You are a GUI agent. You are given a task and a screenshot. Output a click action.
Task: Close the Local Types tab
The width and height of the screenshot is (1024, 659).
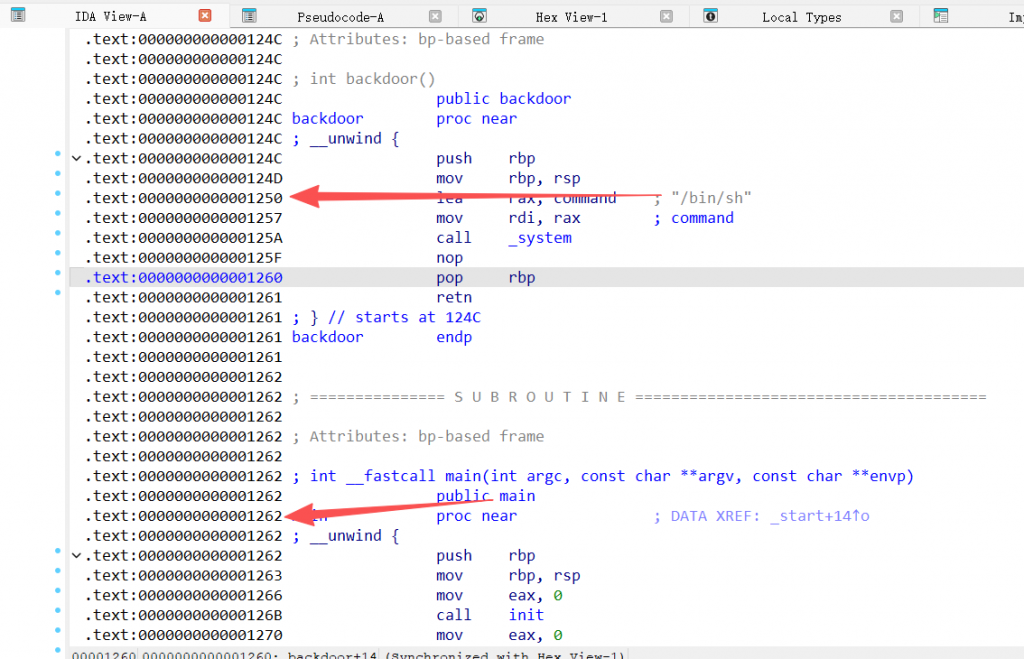point(897,16)
